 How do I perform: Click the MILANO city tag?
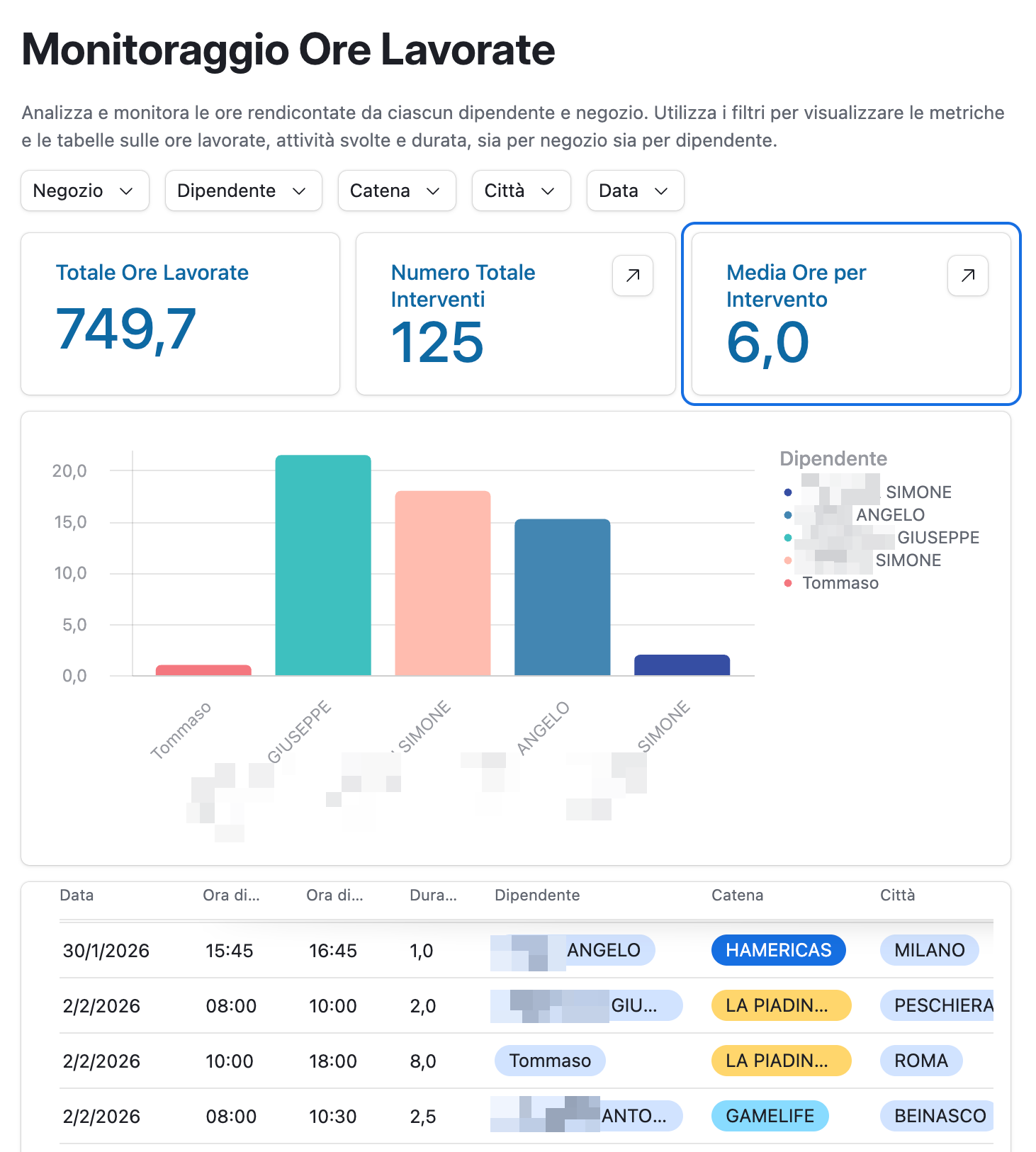(930, 950)
